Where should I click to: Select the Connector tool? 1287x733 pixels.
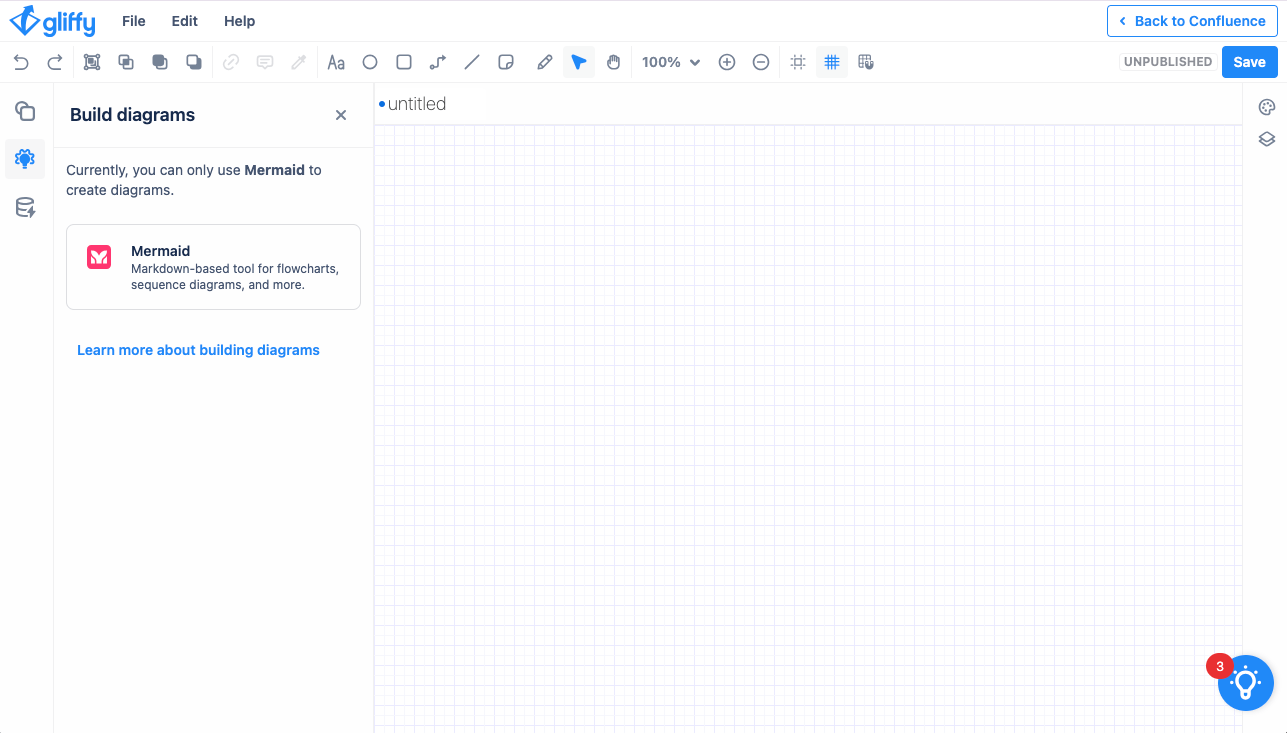tap(438, 62)
